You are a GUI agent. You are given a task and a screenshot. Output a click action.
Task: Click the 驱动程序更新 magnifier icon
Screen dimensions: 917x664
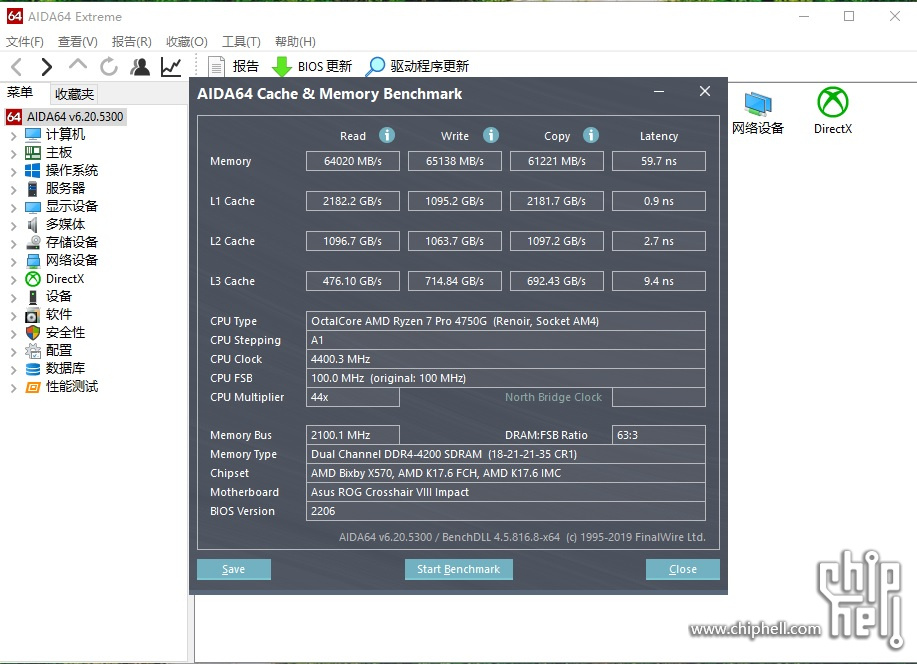tap(375, 67)
